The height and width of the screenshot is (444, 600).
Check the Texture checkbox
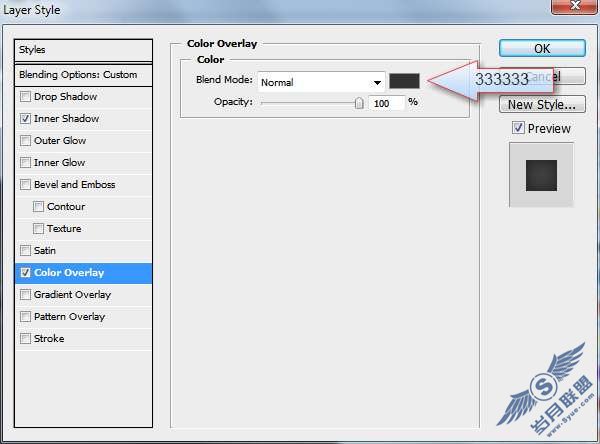[38, 229]
